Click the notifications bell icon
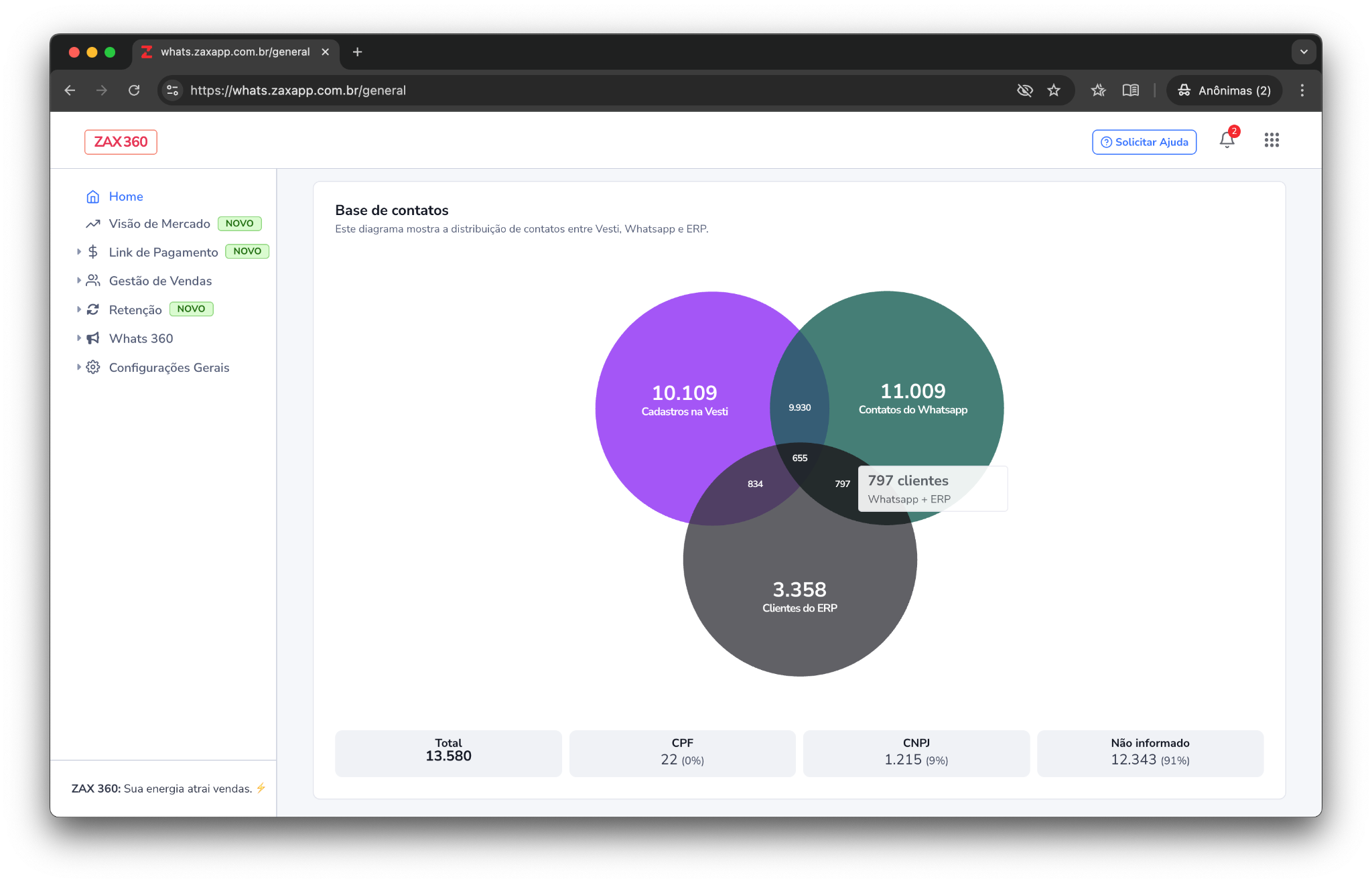This screenshot has width=1372, height=883. 1227,140
